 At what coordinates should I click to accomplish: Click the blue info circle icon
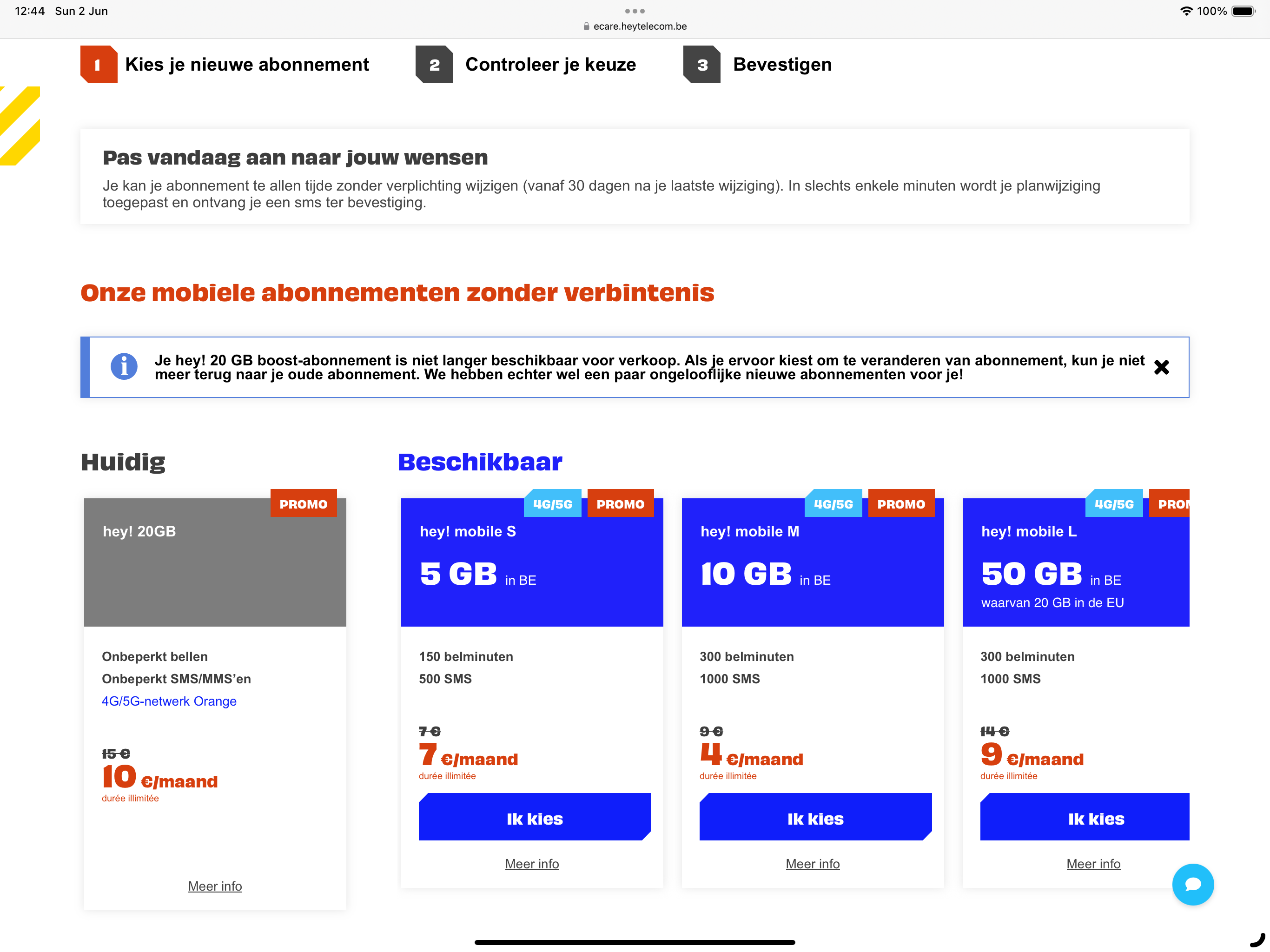click(x=124, y=367)
